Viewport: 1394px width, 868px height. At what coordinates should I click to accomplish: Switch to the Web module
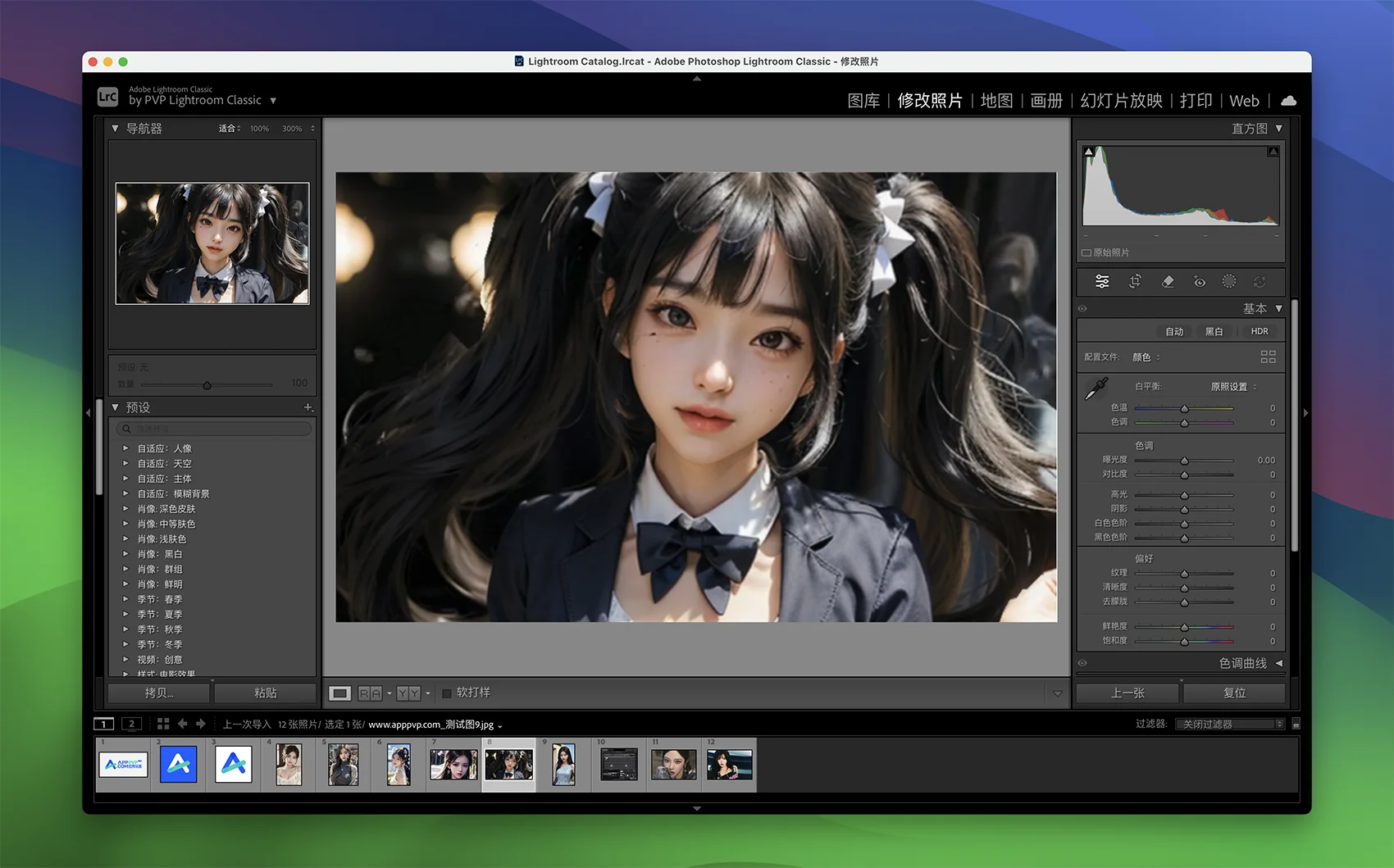pyautogui.click(x=1244, y=101)
